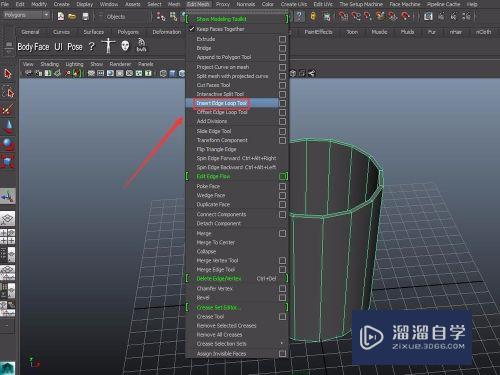Click the Pose shelf button
This screenshot has height=375, width=500.
click(x=75, y=47)
